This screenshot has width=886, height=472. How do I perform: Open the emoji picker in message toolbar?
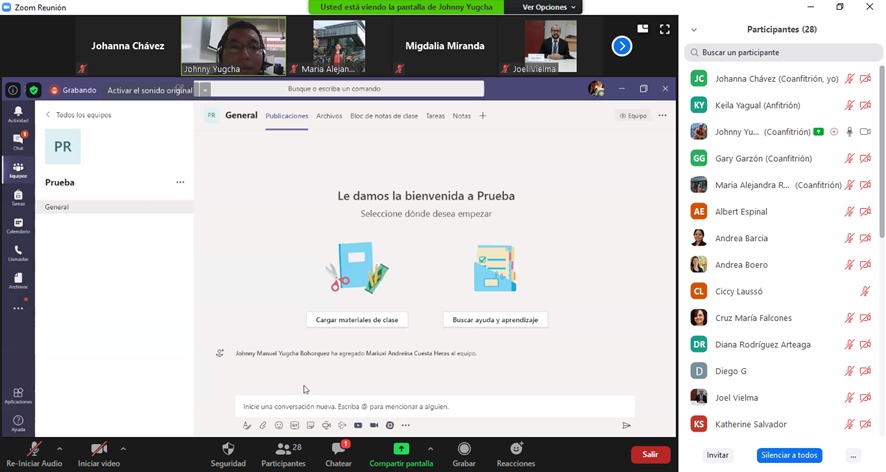[x=279, y=425]
